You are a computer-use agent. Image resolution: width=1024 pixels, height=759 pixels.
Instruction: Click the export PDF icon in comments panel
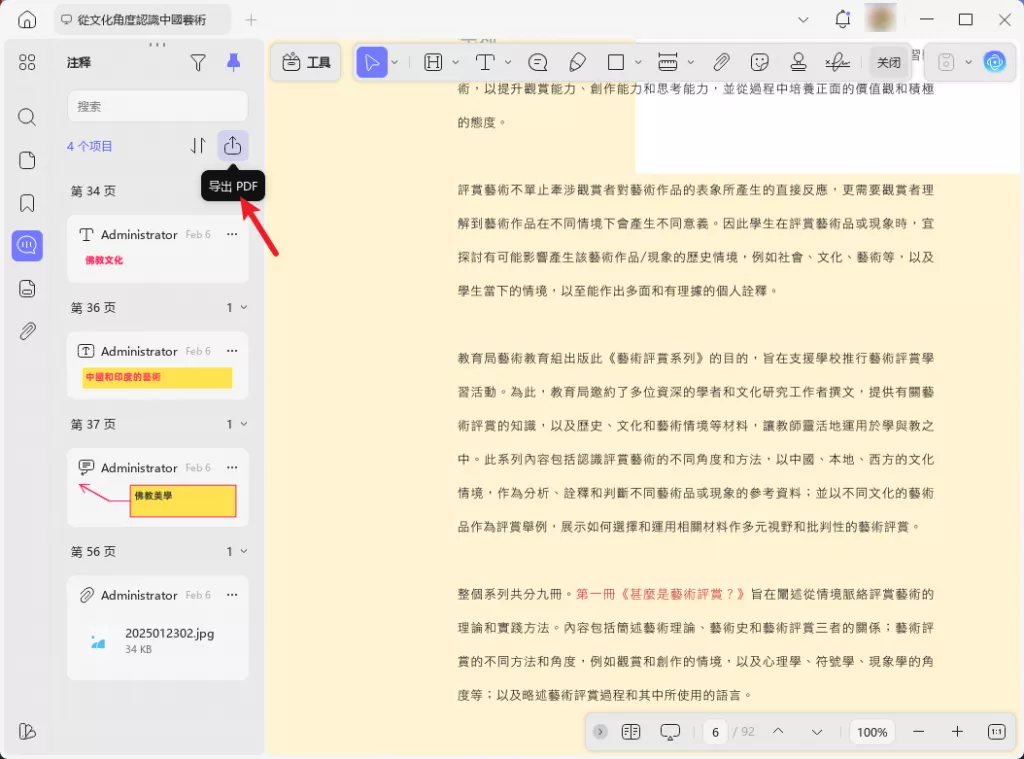[233, 146]
